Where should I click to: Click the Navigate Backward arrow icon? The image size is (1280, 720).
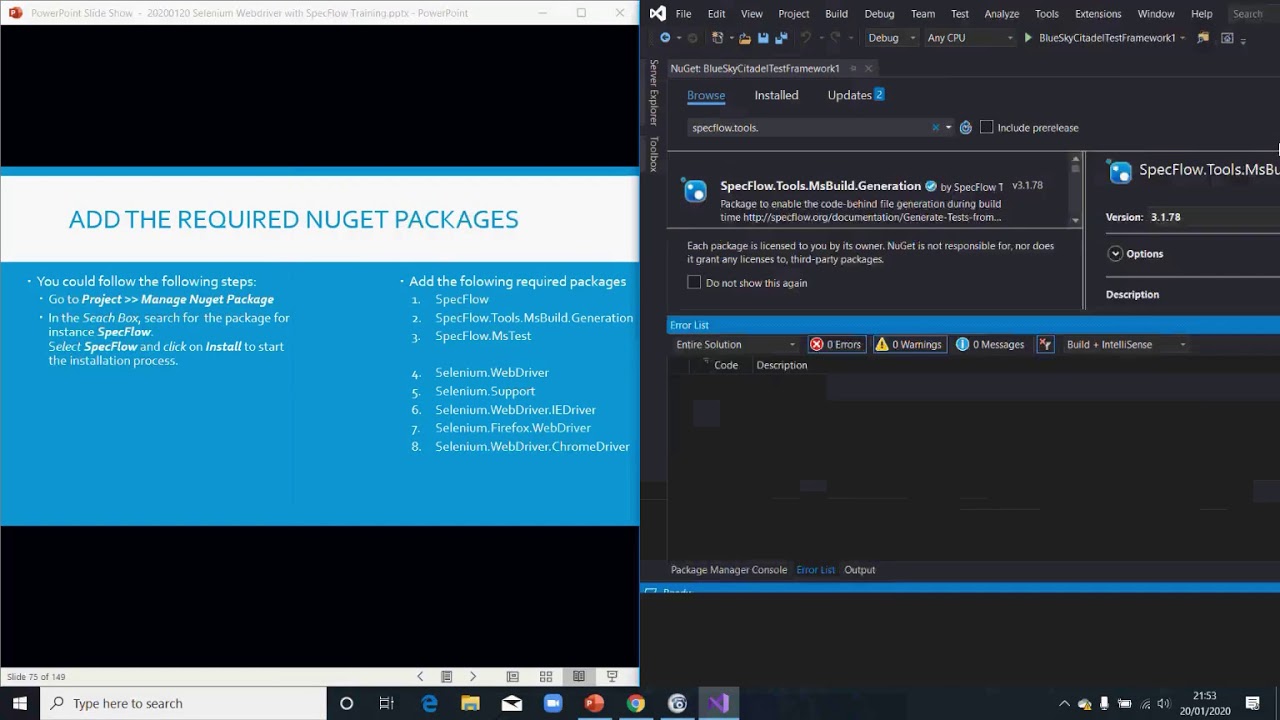665,38
